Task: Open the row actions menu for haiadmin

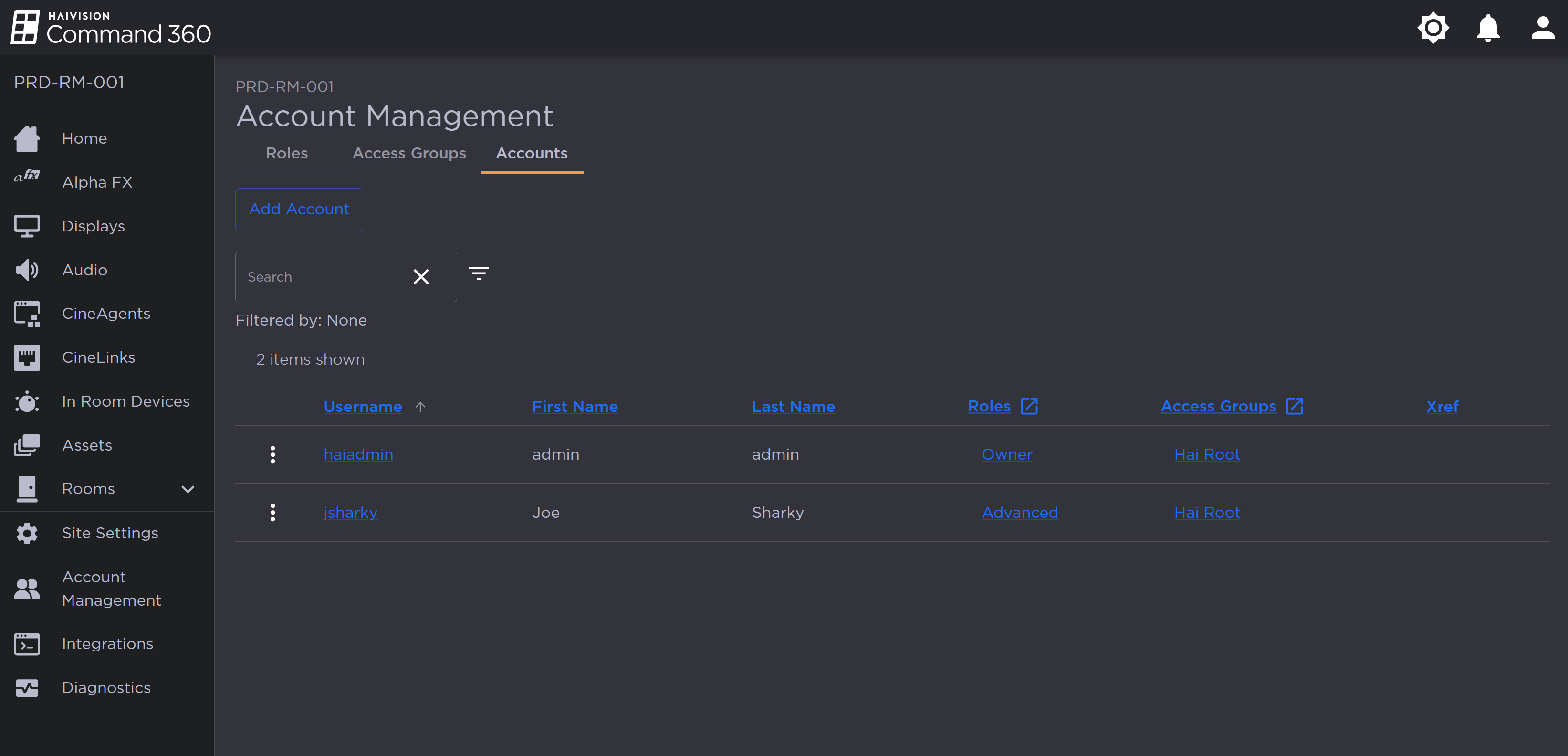Action: click(x=272, y=454)
